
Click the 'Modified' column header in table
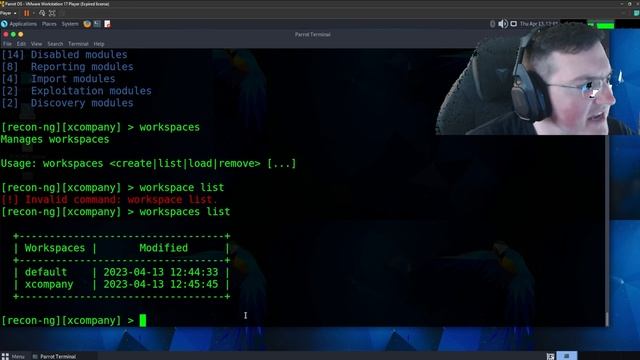[164, 248]
